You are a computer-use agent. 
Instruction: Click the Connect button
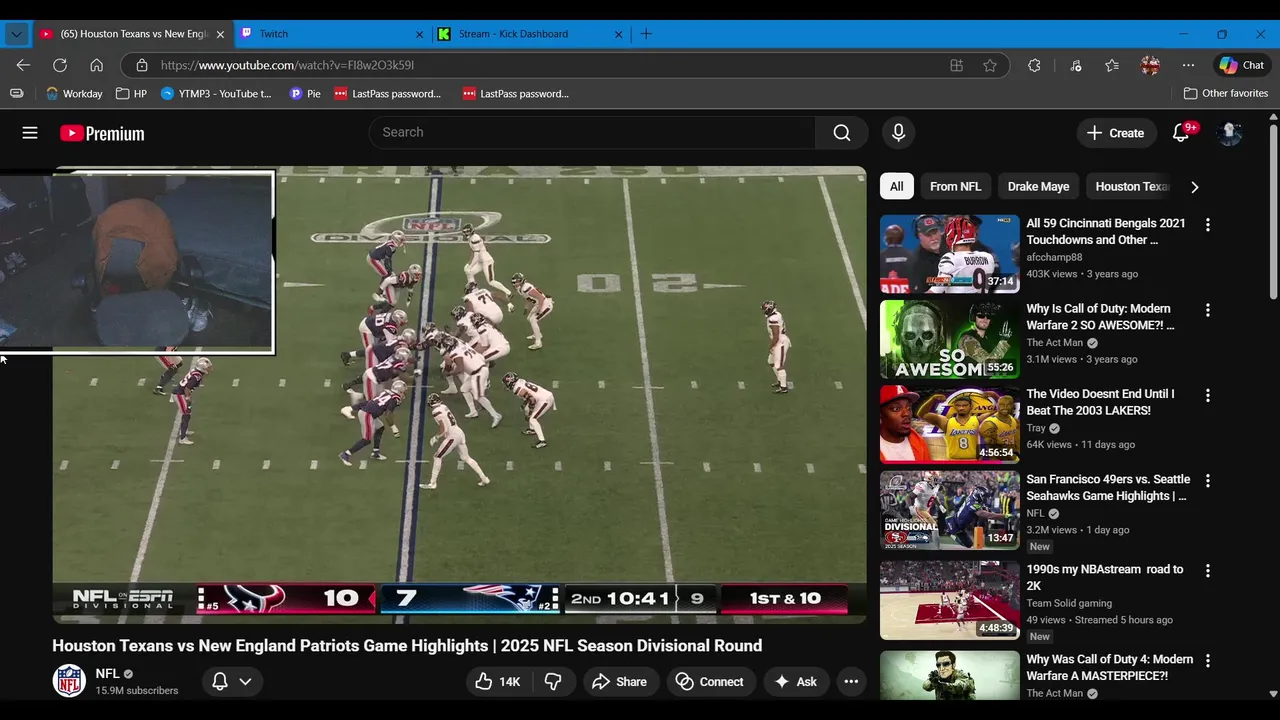pyautogui.click(x=709, y=682)
